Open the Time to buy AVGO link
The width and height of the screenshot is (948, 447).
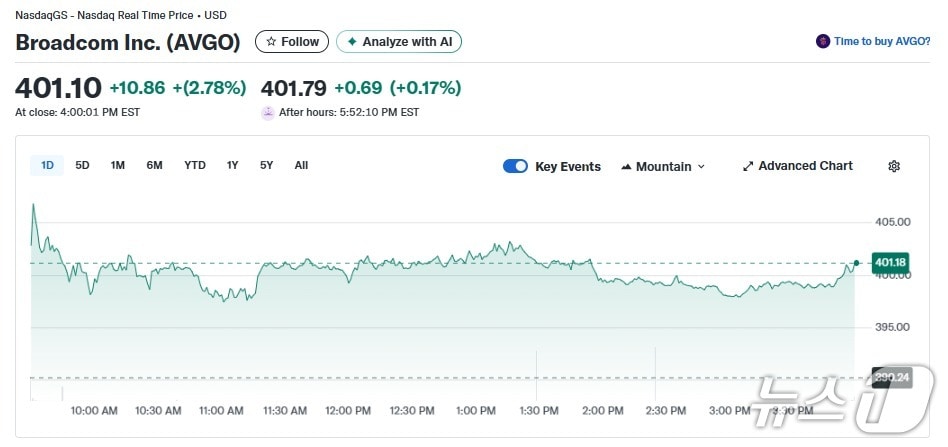(881, 42)
